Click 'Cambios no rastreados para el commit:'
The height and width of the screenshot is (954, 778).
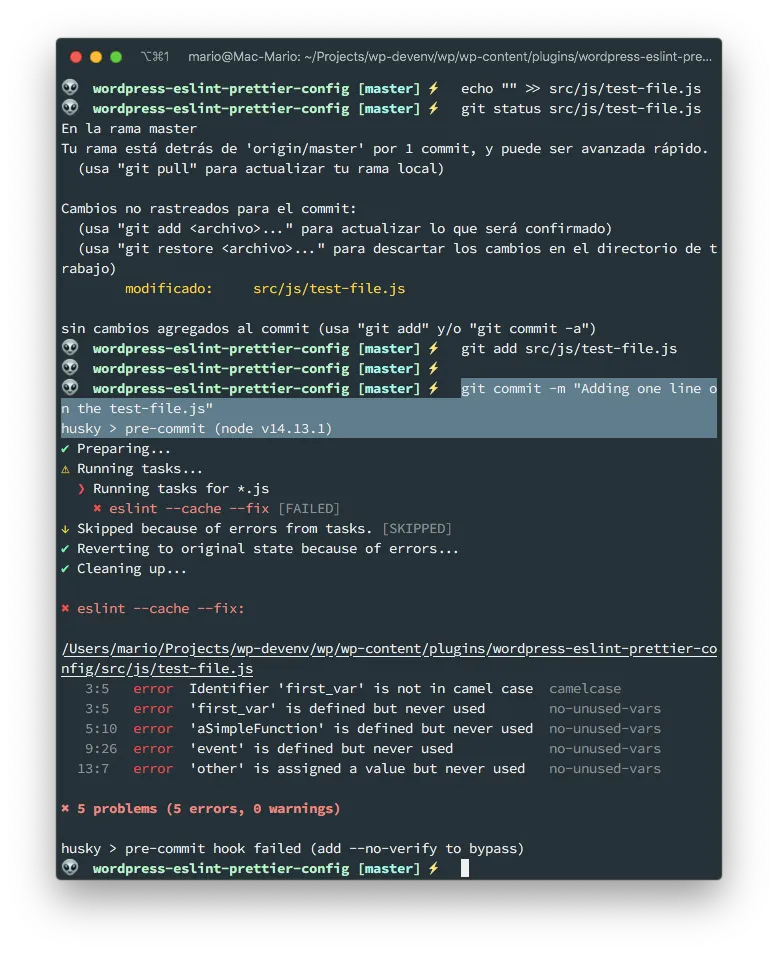[x=209, y=209]
